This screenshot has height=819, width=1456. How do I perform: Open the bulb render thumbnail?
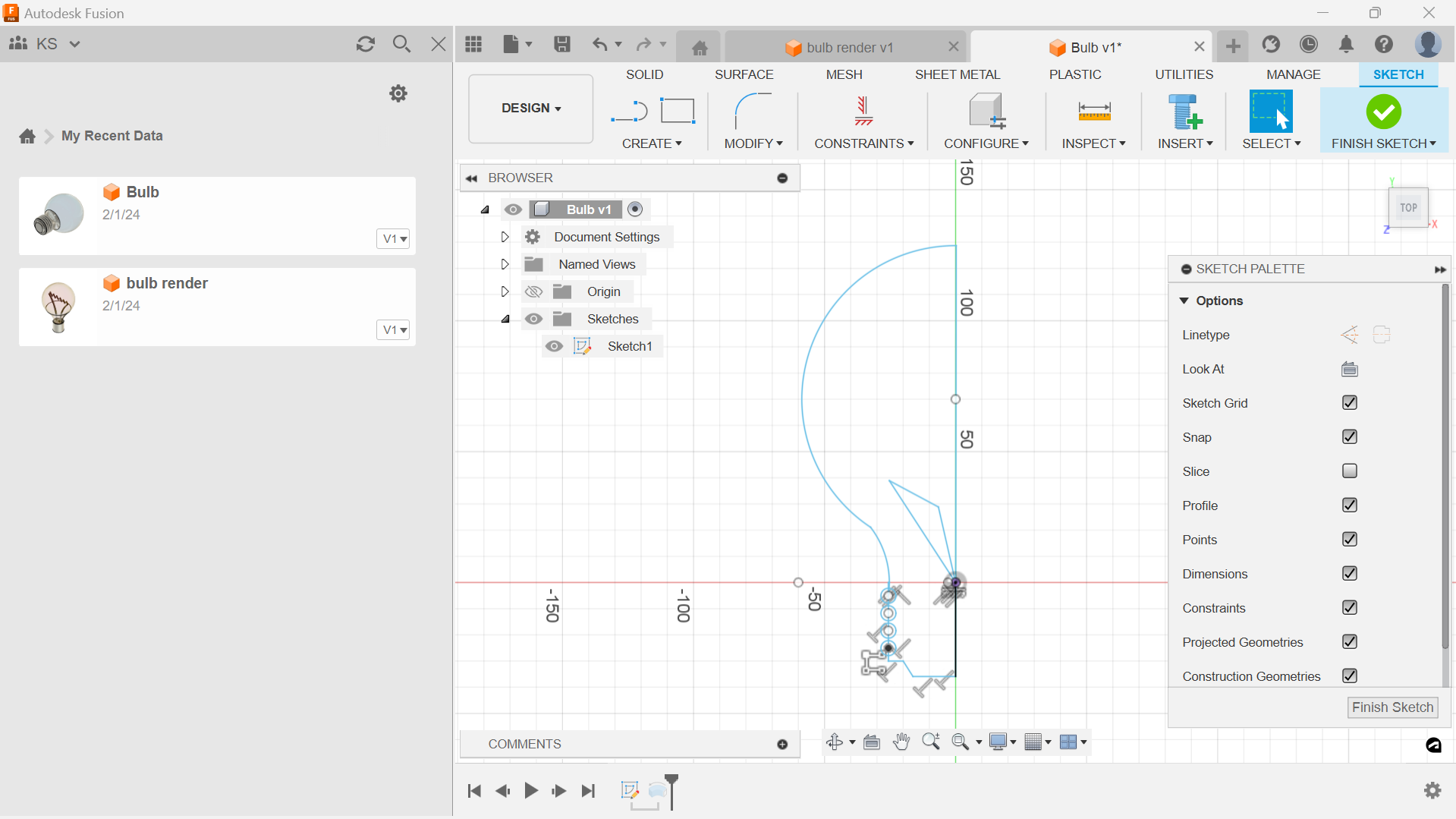58,307
